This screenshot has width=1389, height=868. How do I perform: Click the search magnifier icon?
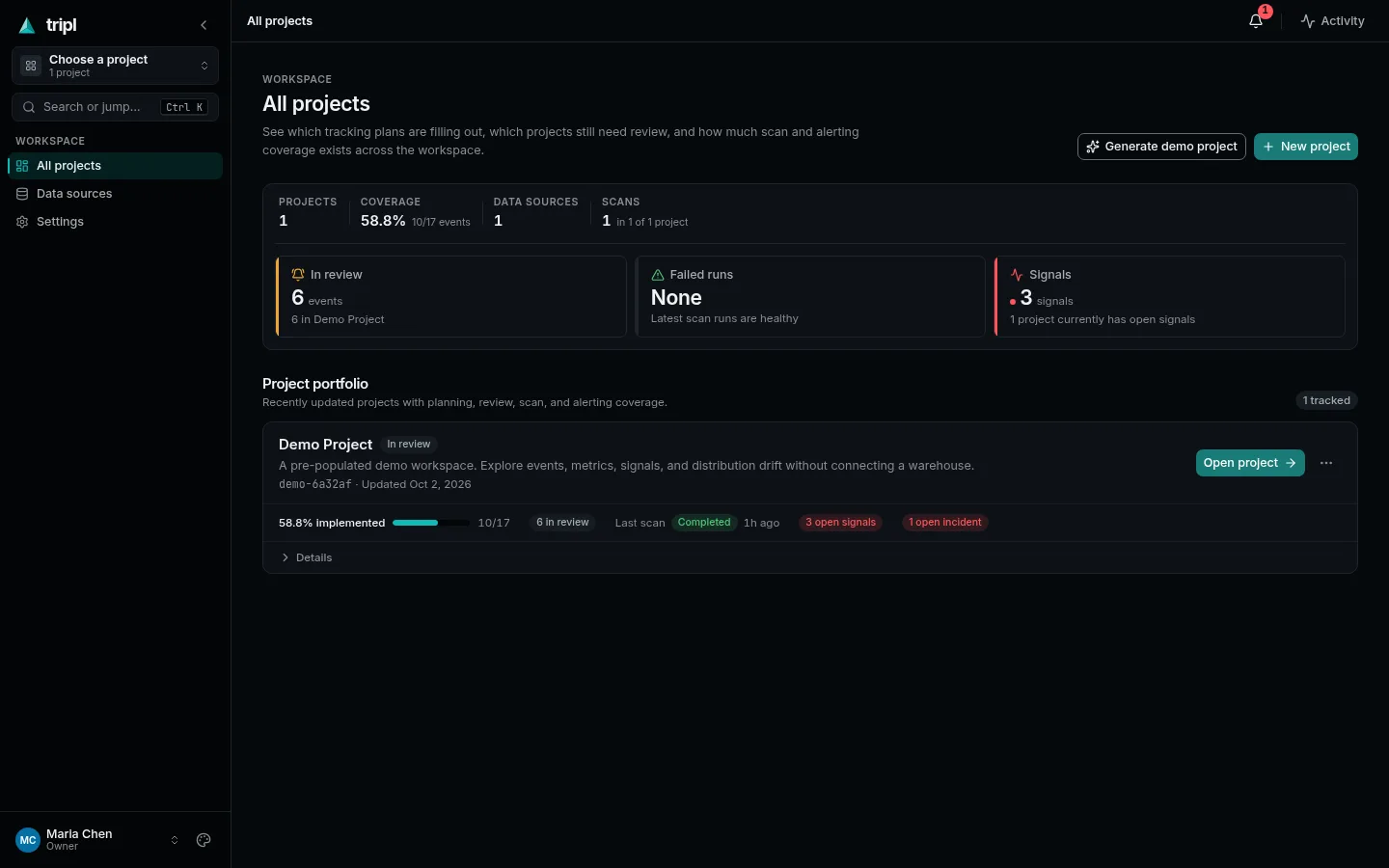pyautogui.click(x=29, y=107)
